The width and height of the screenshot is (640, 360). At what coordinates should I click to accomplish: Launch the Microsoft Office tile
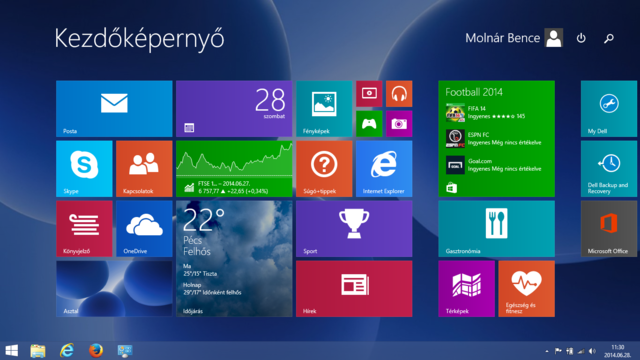(609, 229)
